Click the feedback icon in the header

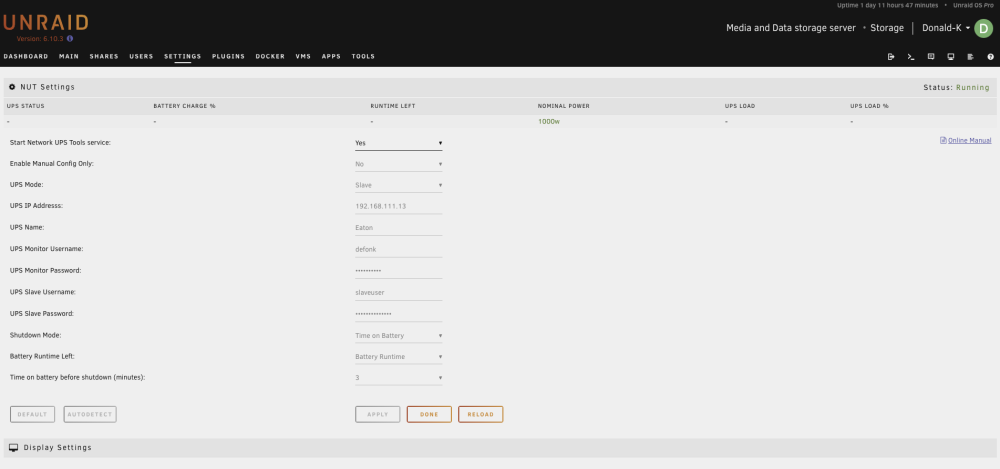tap(930, 57)
